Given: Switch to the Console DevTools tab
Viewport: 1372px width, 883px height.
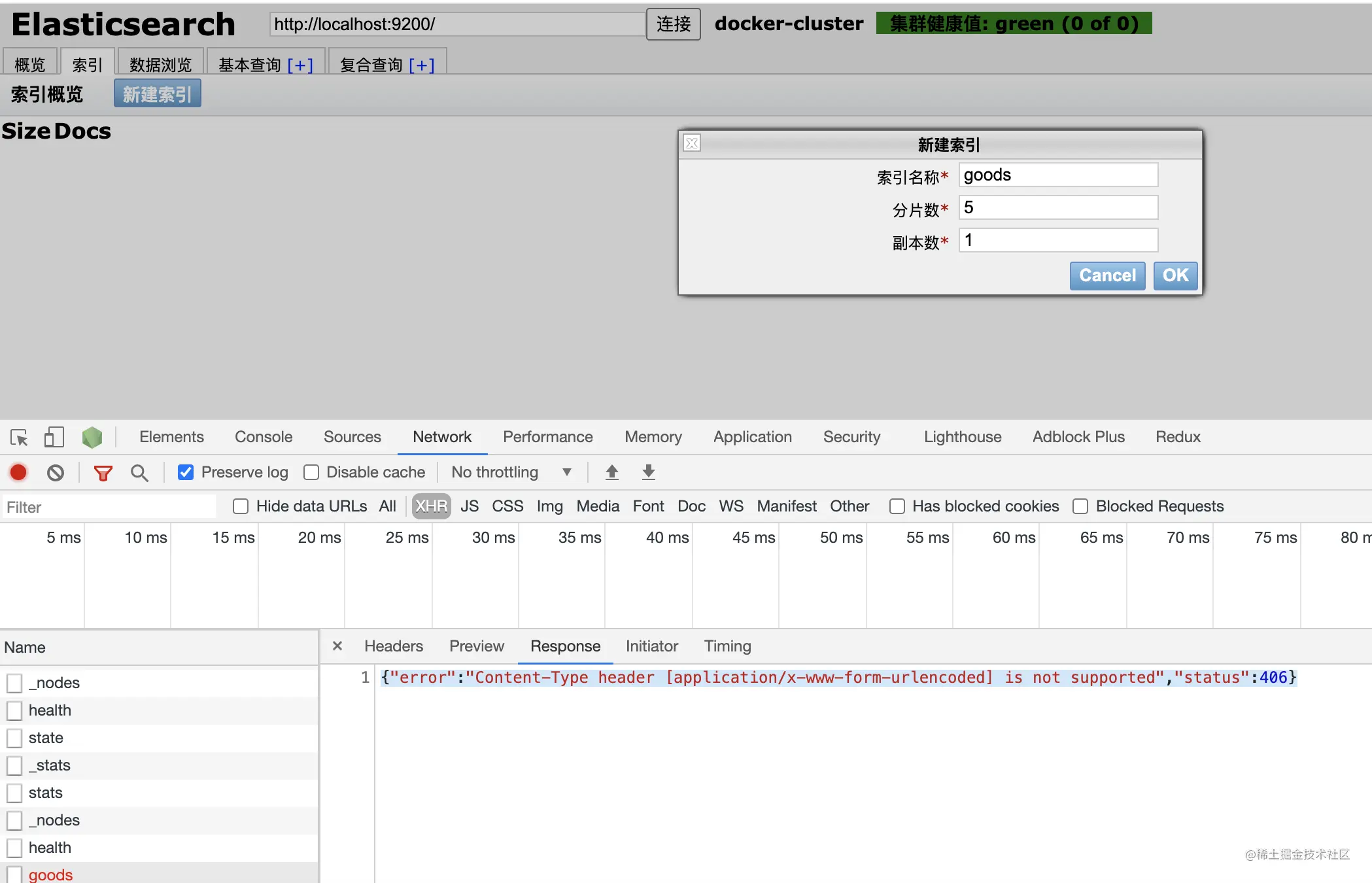Looking at the screenshot, I should [264, 437].
